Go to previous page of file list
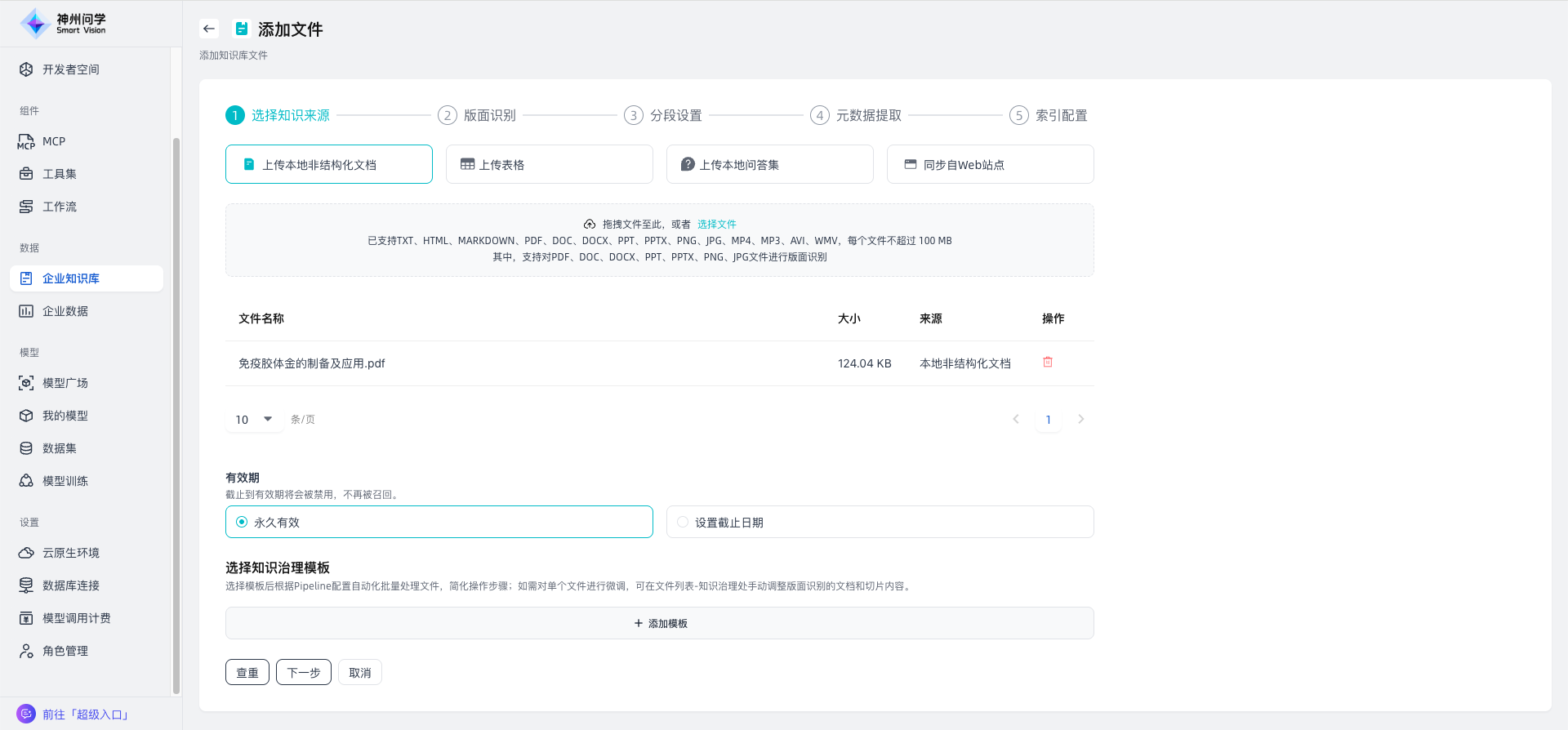The width and height of the screenshot is (1568, 730). click(1016, 419)
